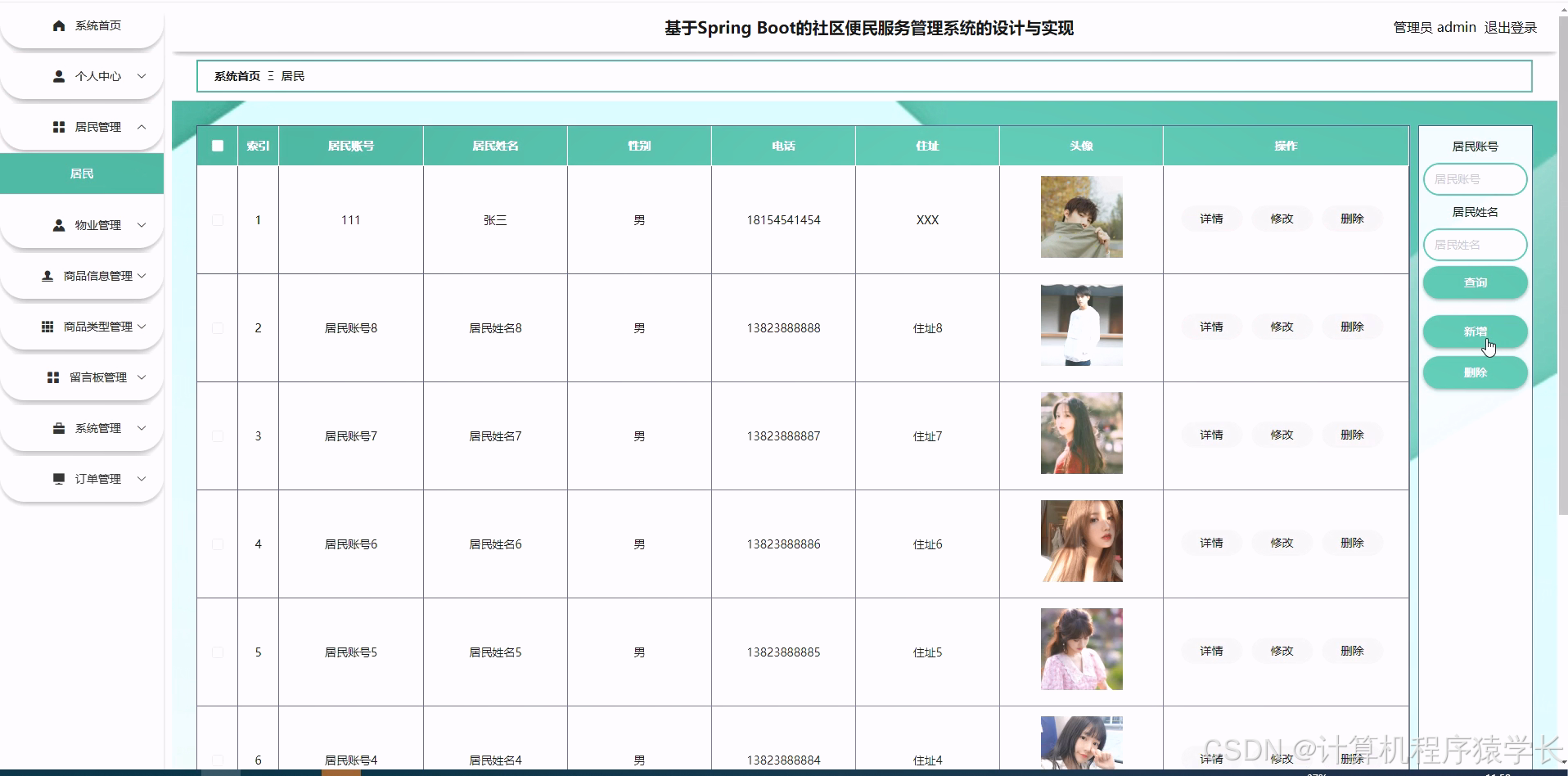Click 删除 for 居民姓名5 row

click(1352, 651)
